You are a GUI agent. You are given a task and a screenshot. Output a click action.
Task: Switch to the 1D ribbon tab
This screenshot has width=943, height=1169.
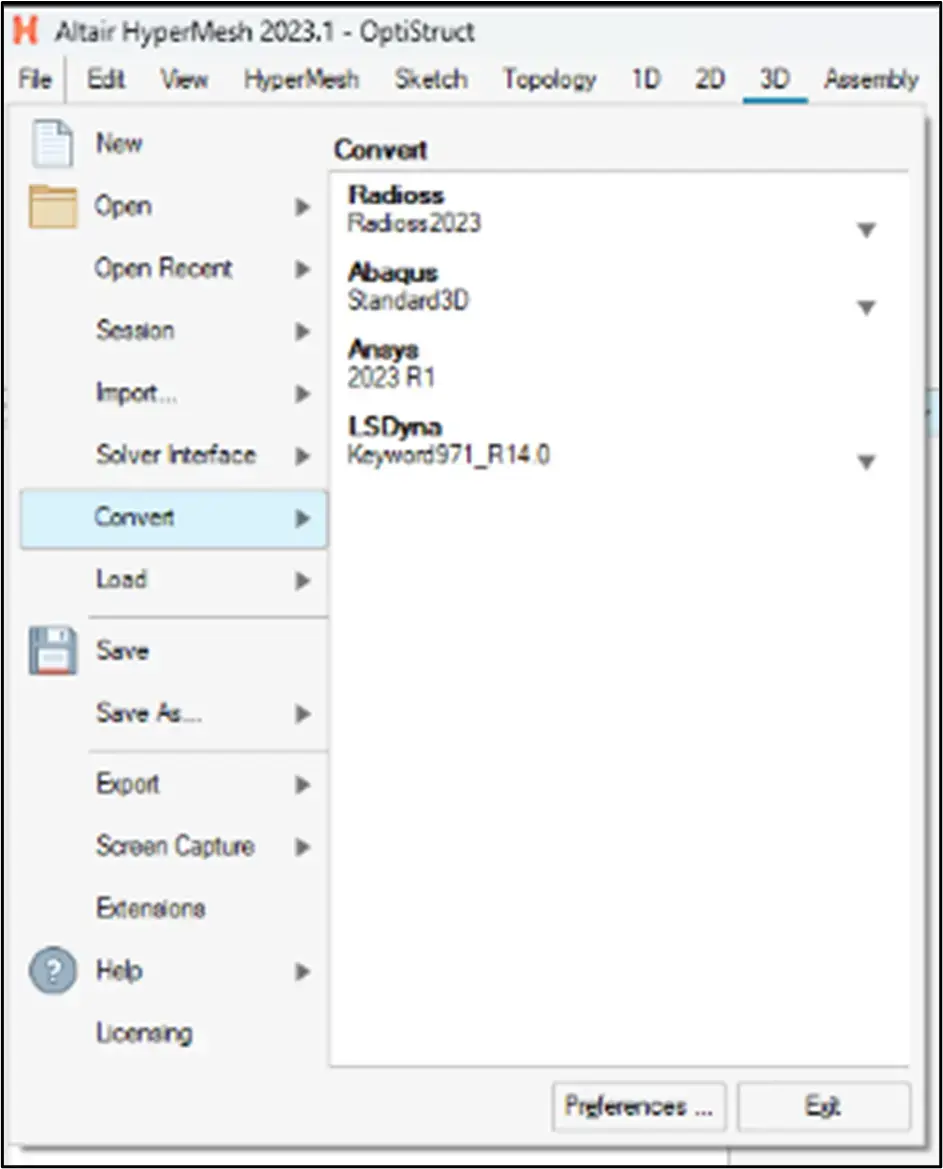pos(646,79)
